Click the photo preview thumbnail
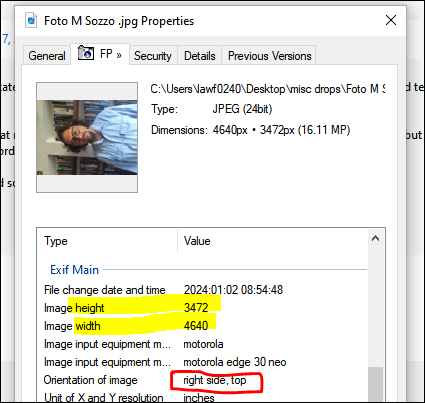The image size is (425, 403). (x=87, y=137)
